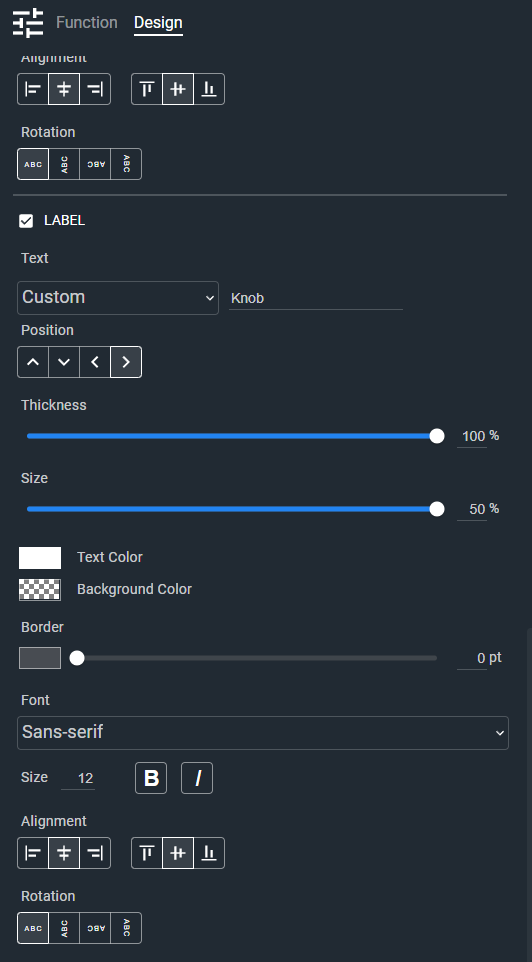This screenshot has width=532, height=962.
Task: Align right in upper Alignment group
Action: point(95,90)
